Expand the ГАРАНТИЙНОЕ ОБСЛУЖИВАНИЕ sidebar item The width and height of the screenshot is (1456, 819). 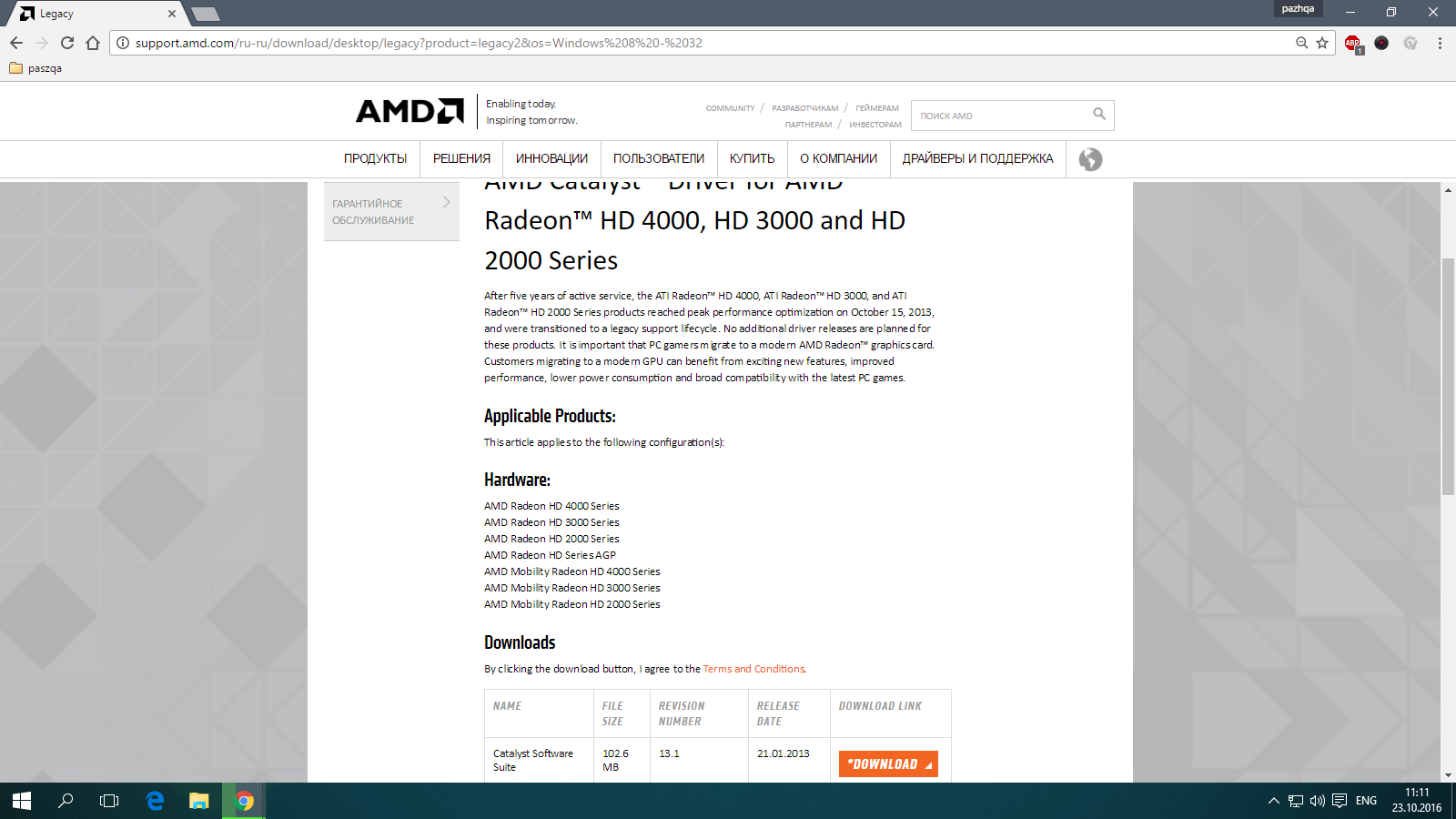(x=391, y=211)
